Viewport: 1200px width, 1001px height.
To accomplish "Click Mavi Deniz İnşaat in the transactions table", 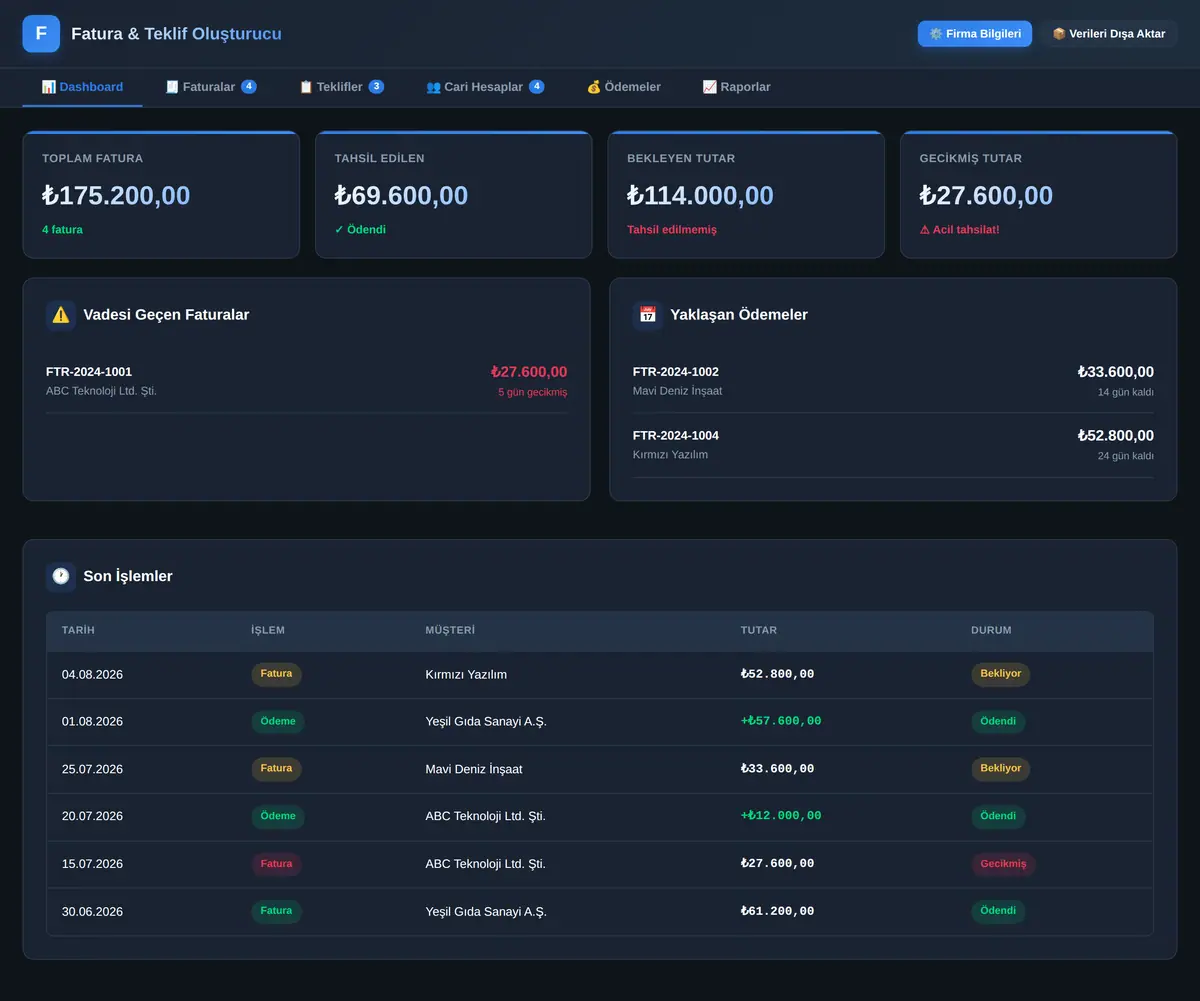I will [x=474, y=770].
